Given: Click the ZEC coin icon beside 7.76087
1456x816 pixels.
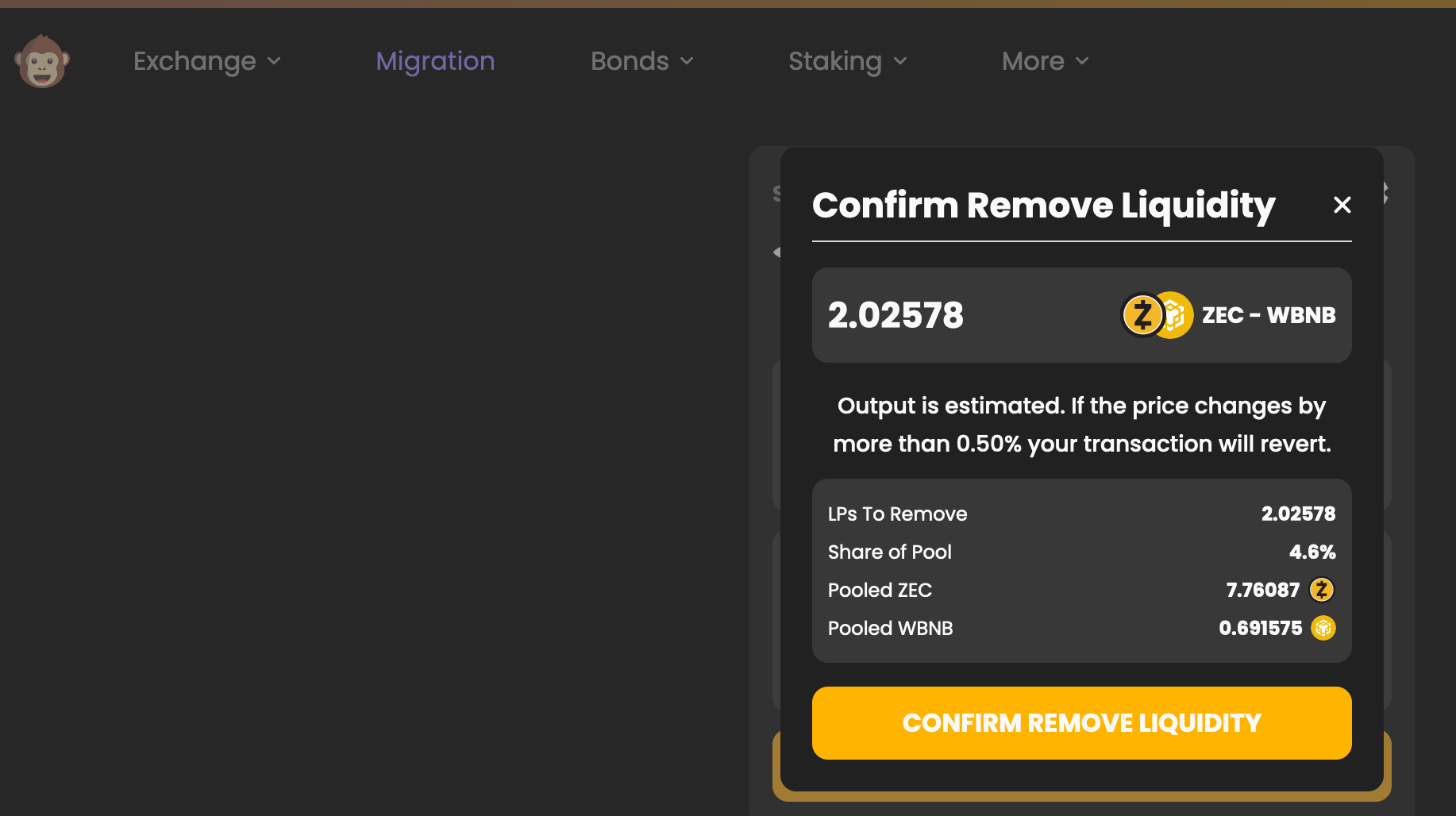Looking at the screenshot, I should tap(1320, 590).
